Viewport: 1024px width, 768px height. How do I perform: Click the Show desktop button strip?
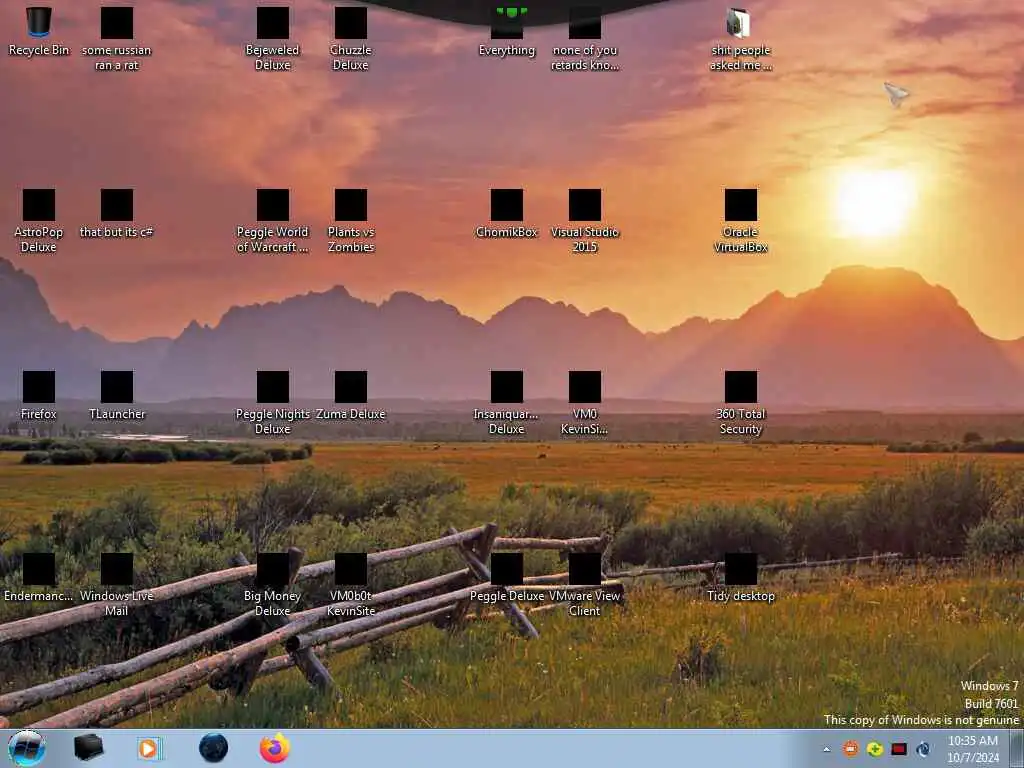click(x=1016, y=749)
